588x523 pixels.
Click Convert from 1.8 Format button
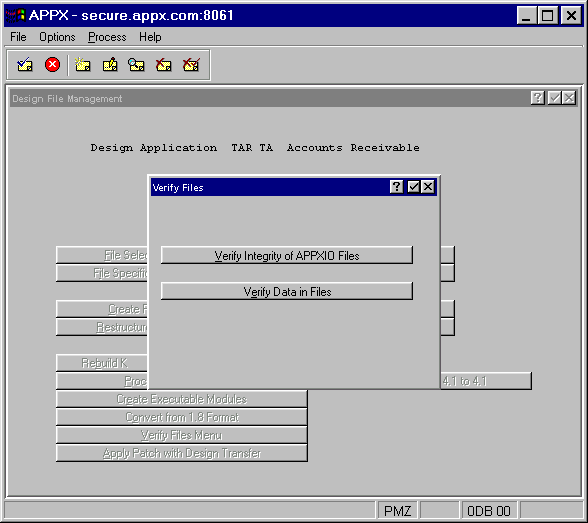coord(182,417)
